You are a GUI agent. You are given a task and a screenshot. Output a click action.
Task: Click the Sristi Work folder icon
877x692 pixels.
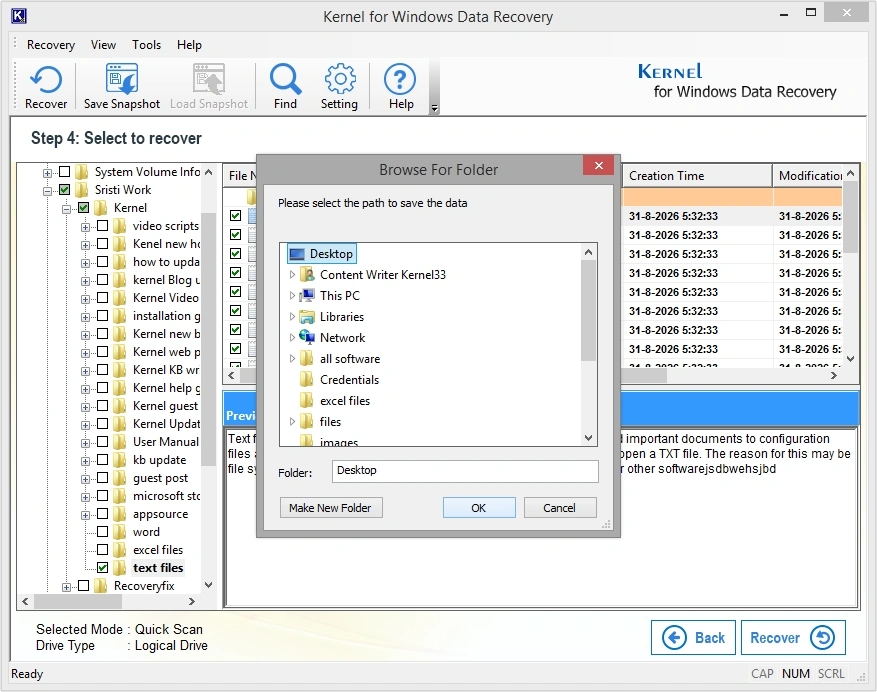pos(82,190)
